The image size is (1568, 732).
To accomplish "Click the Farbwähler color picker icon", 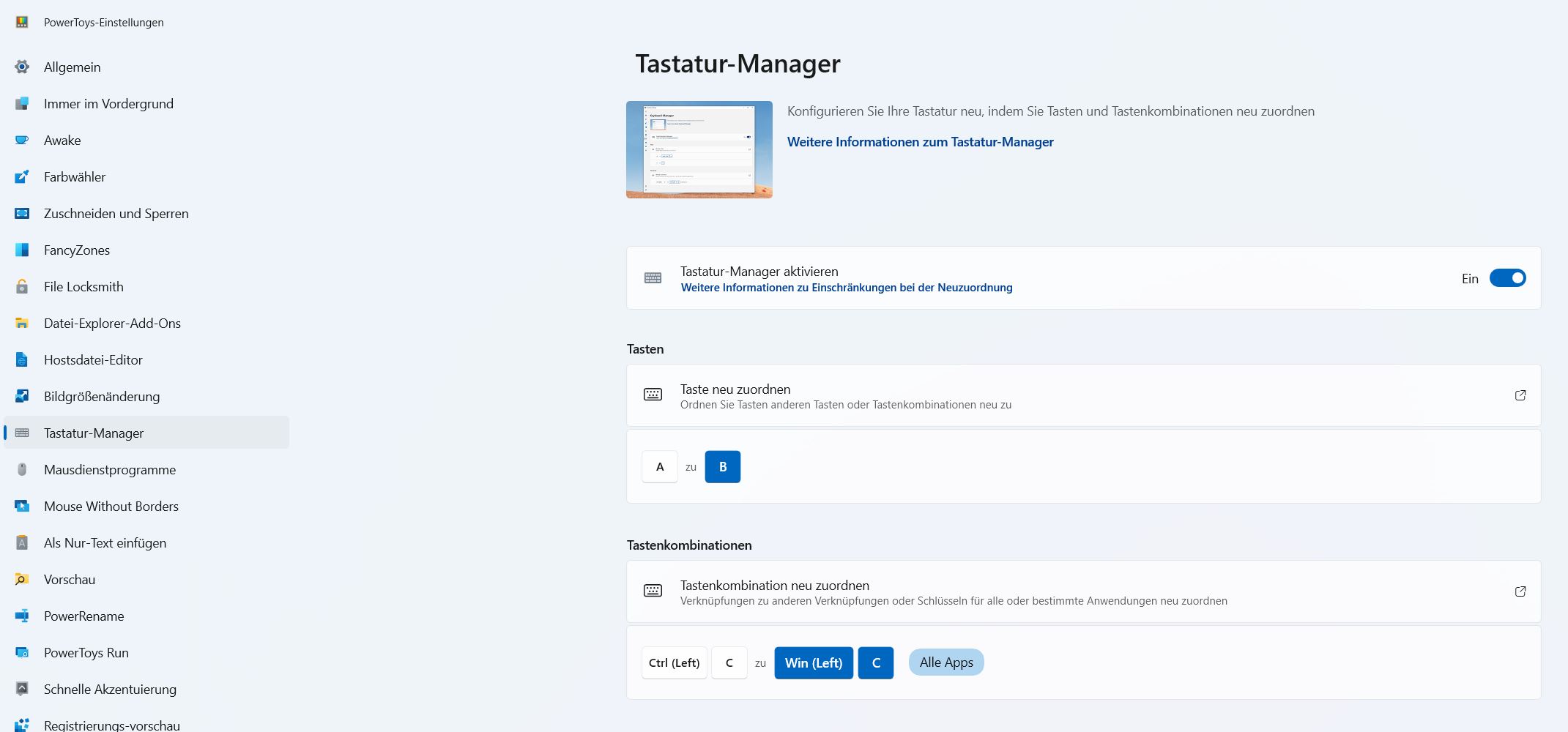I will tap(22, 176).
